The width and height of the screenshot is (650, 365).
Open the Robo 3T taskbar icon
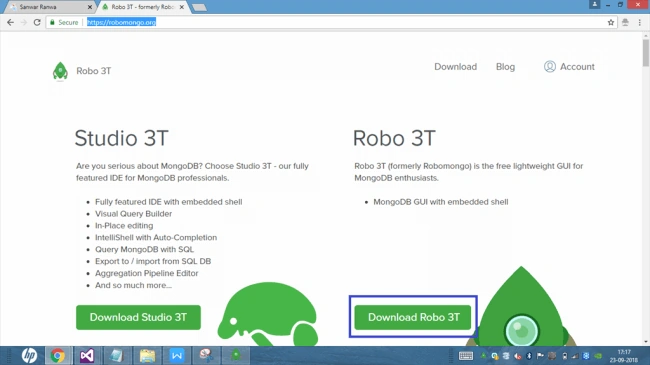point(236,355)
